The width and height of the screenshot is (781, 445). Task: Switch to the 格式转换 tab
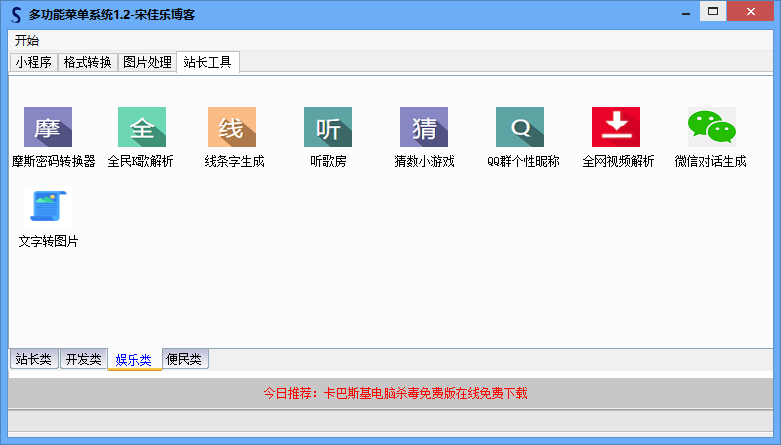click(x=87, y=62)
